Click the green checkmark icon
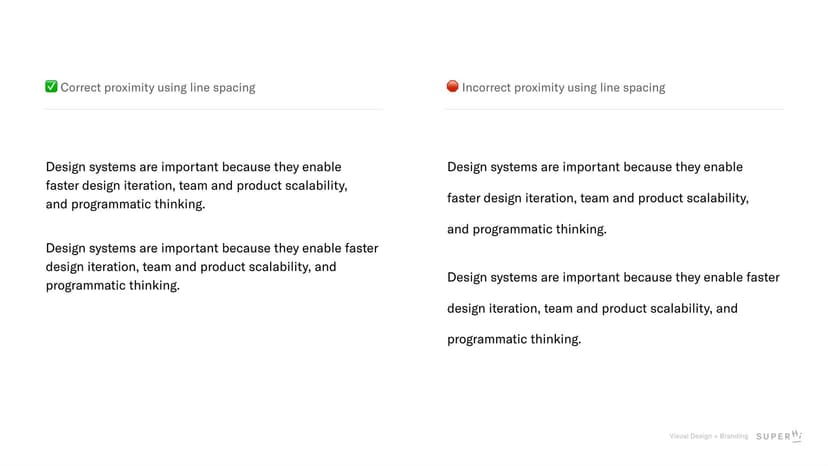Screen dimensions: 828x466 coord(52,87)
